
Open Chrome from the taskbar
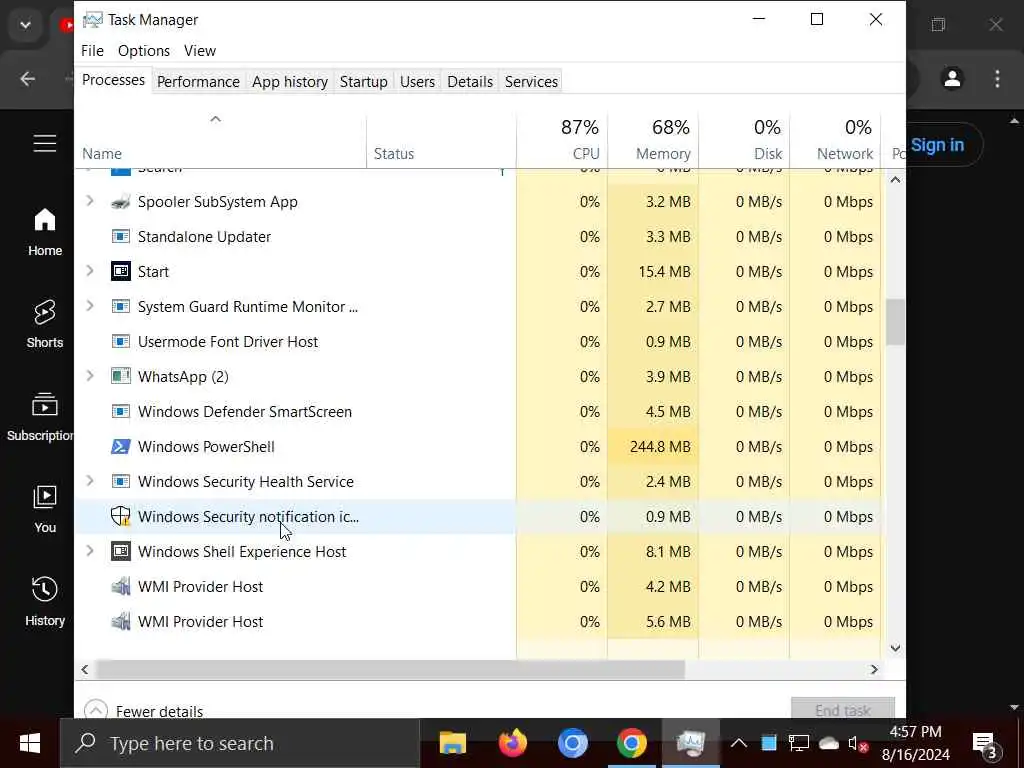click(x=632, y=743)
